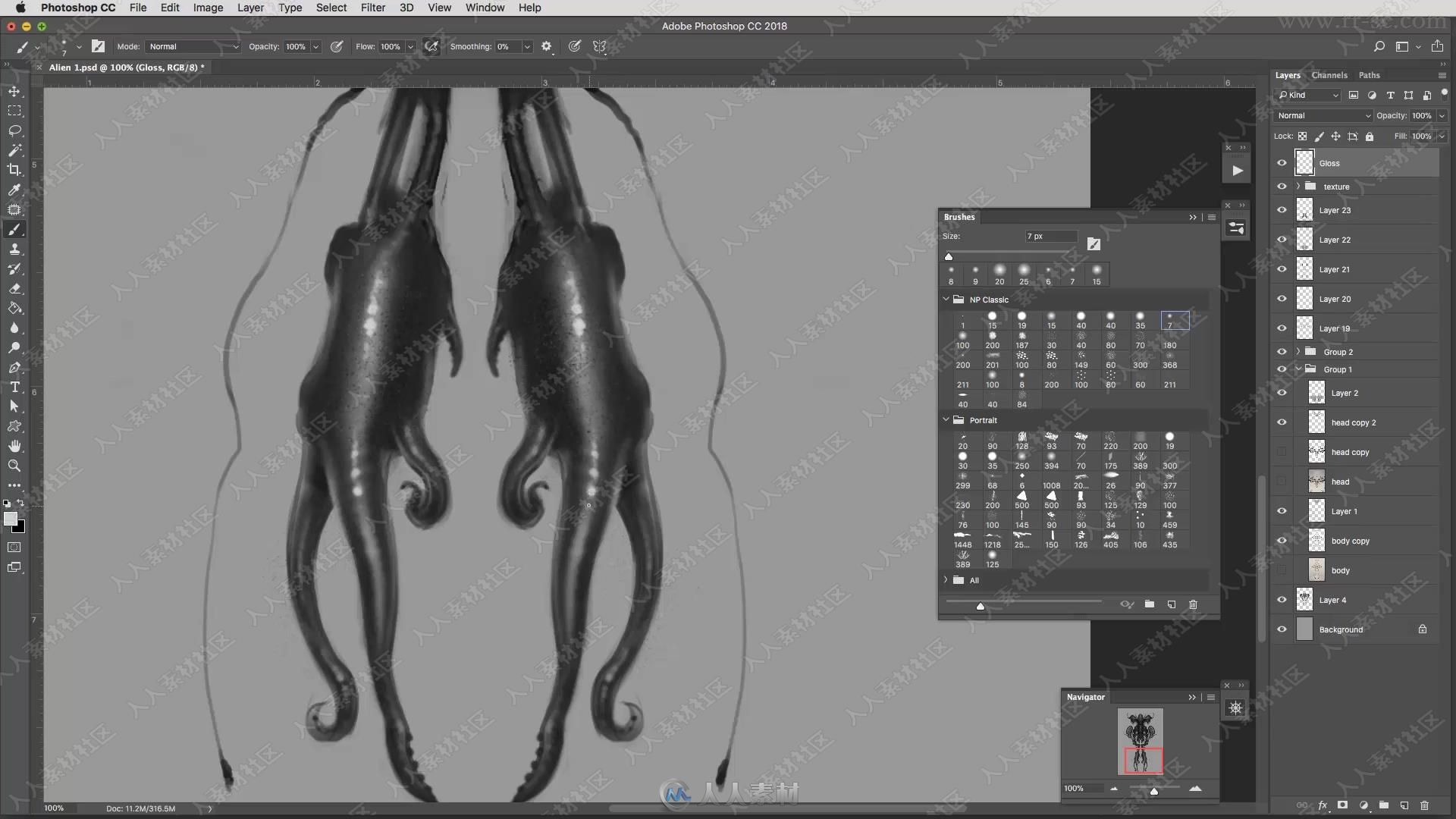Screen dimensions: 1456x819
Task: Create new brush in Brushes panel
Action: (1172, 604)
